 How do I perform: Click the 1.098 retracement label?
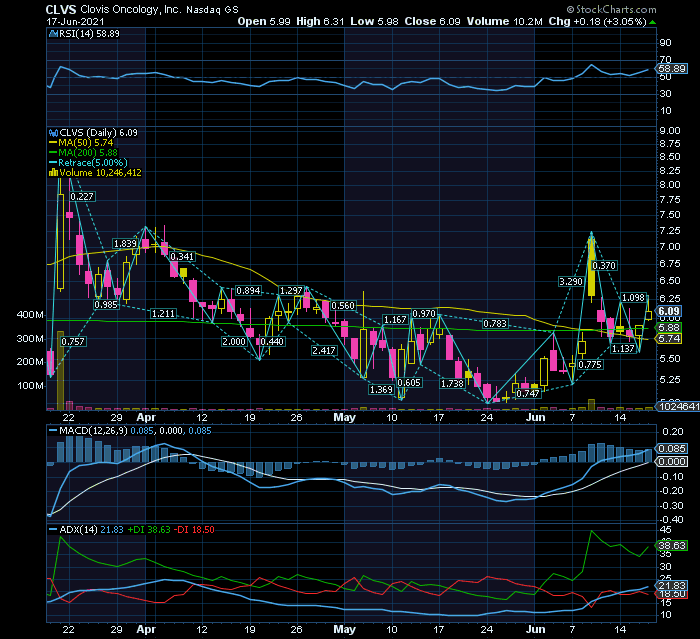[633, 298]
